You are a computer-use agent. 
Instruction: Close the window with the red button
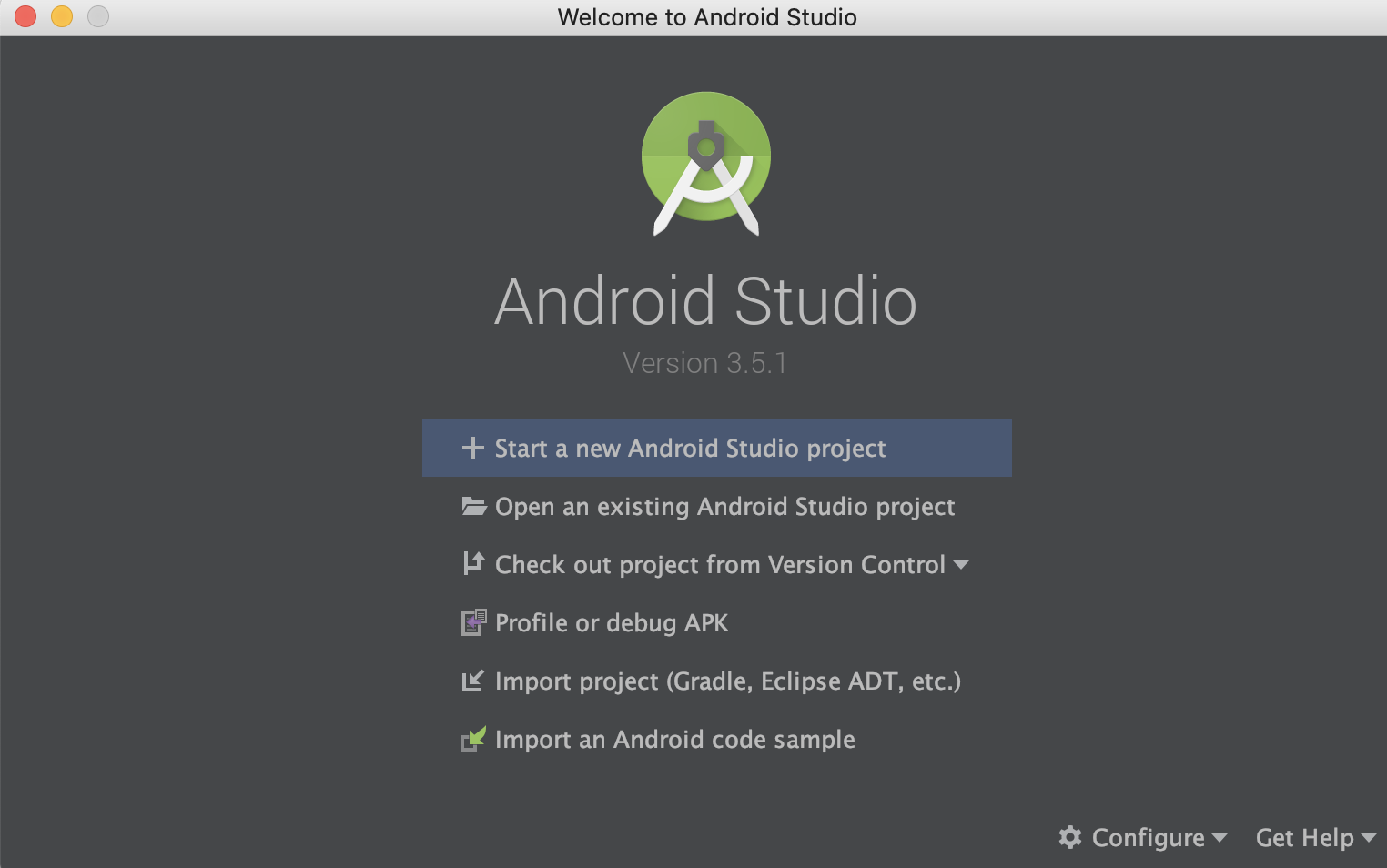(25, 16)
